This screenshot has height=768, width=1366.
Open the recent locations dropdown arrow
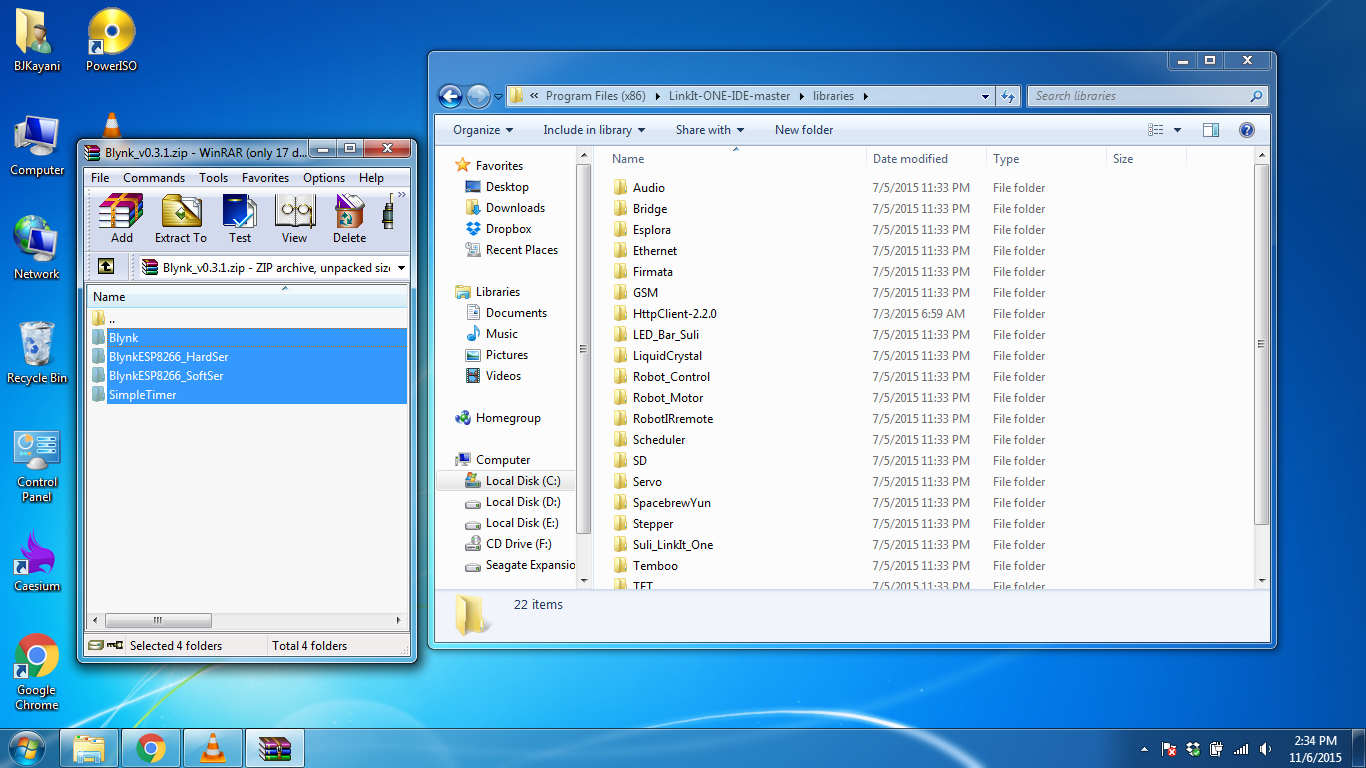pos(498,97)
